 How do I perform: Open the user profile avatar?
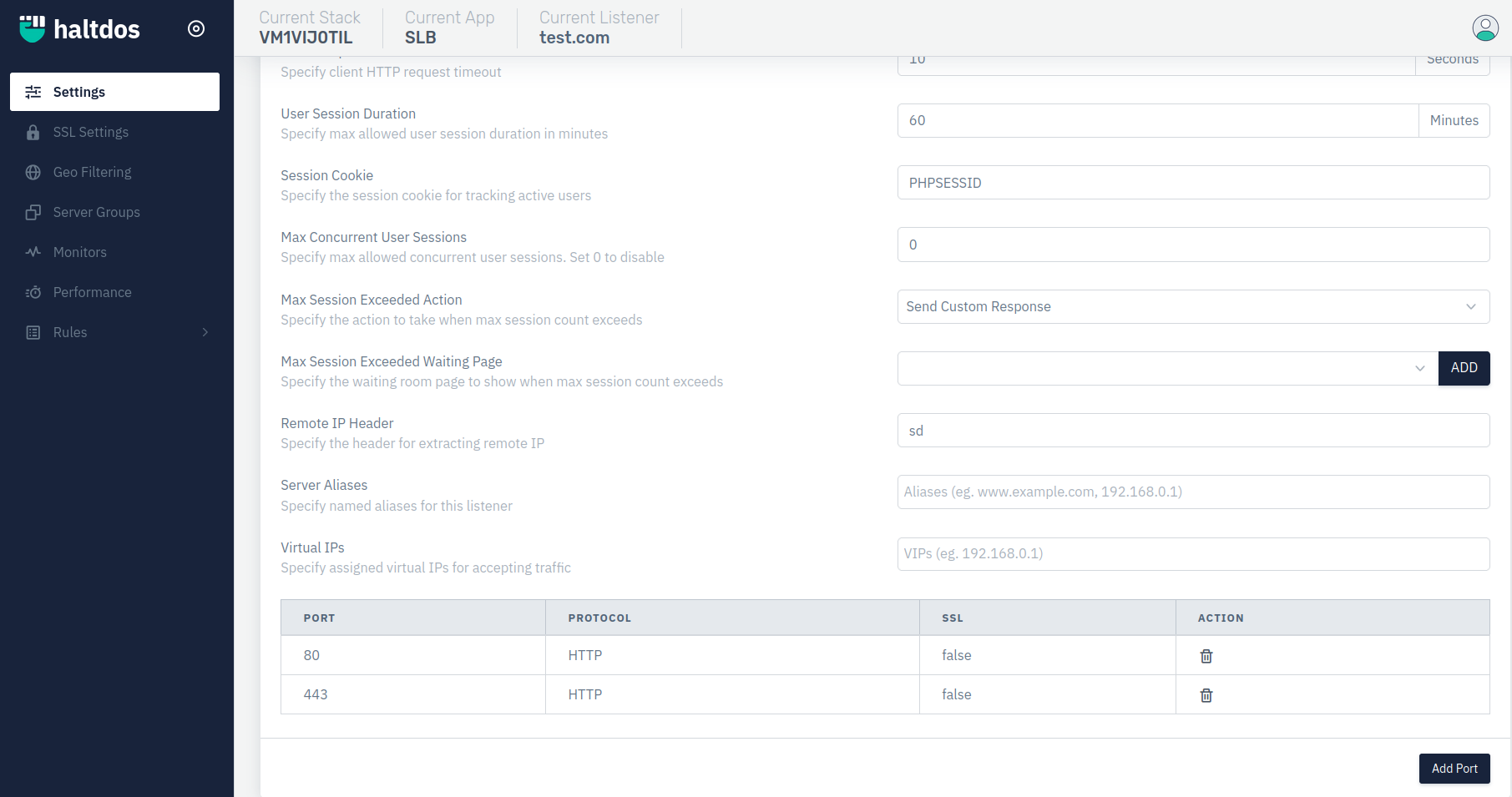click(x=1484, y=28)
